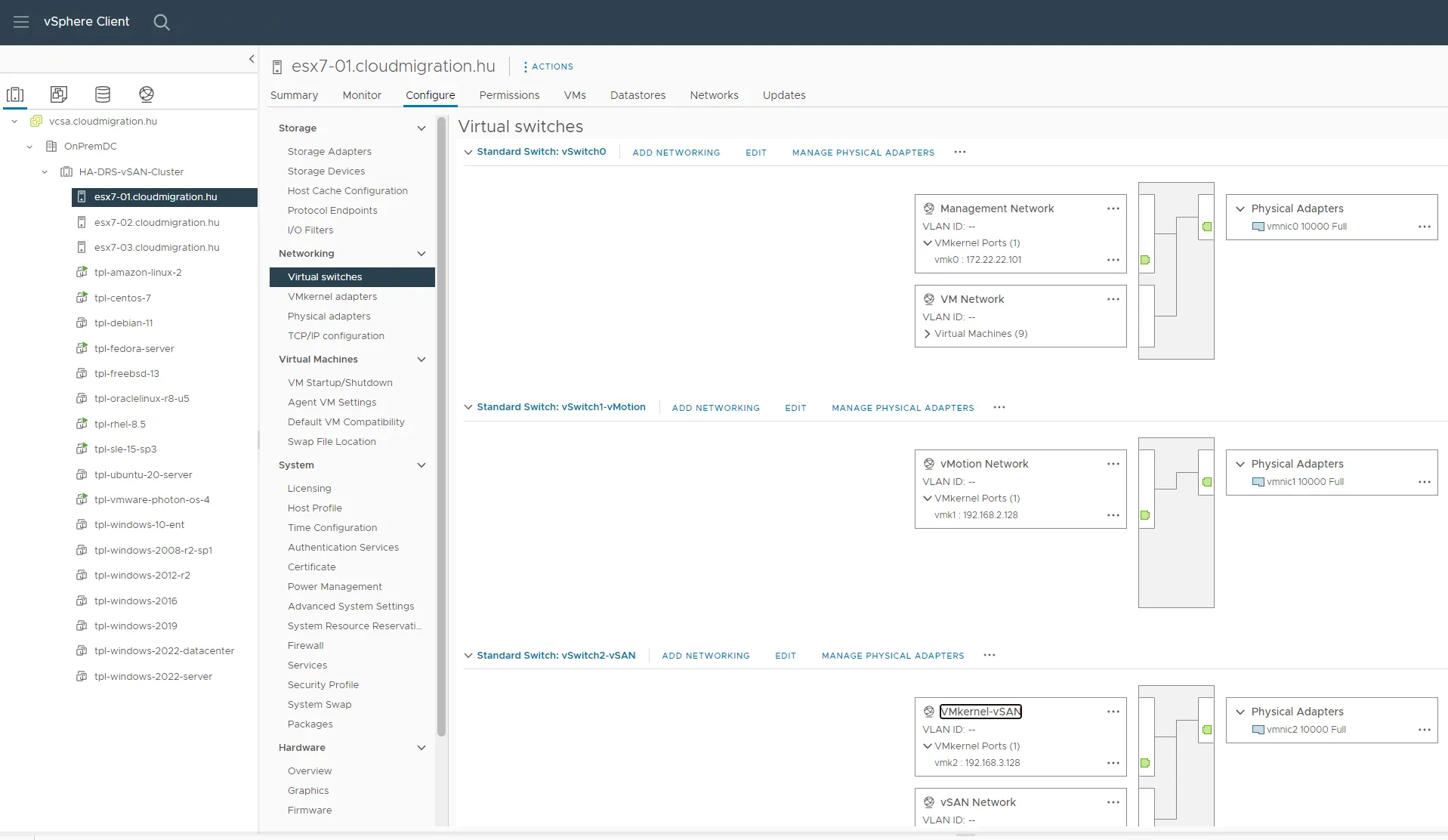Open ellipsis menu for VM Network
Image resolution: width=1448 pixels, height=840 pixels.
pyautogui.click(x=1113, y=299)
